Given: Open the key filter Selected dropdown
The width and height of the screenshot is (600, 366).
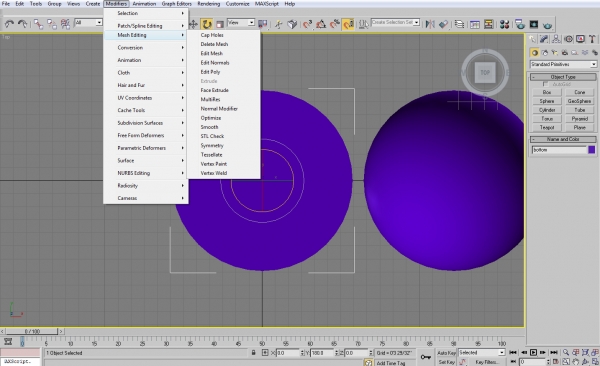Looking at the screenshot, I should 481,353.
